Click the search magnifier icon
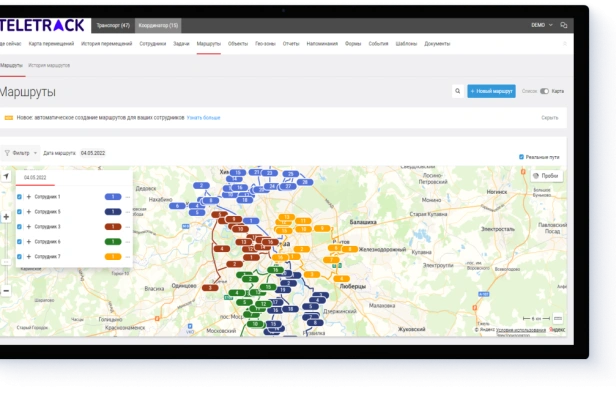This screenshot has width=616, height=405. pyautogui.click(x=458, y=91)
